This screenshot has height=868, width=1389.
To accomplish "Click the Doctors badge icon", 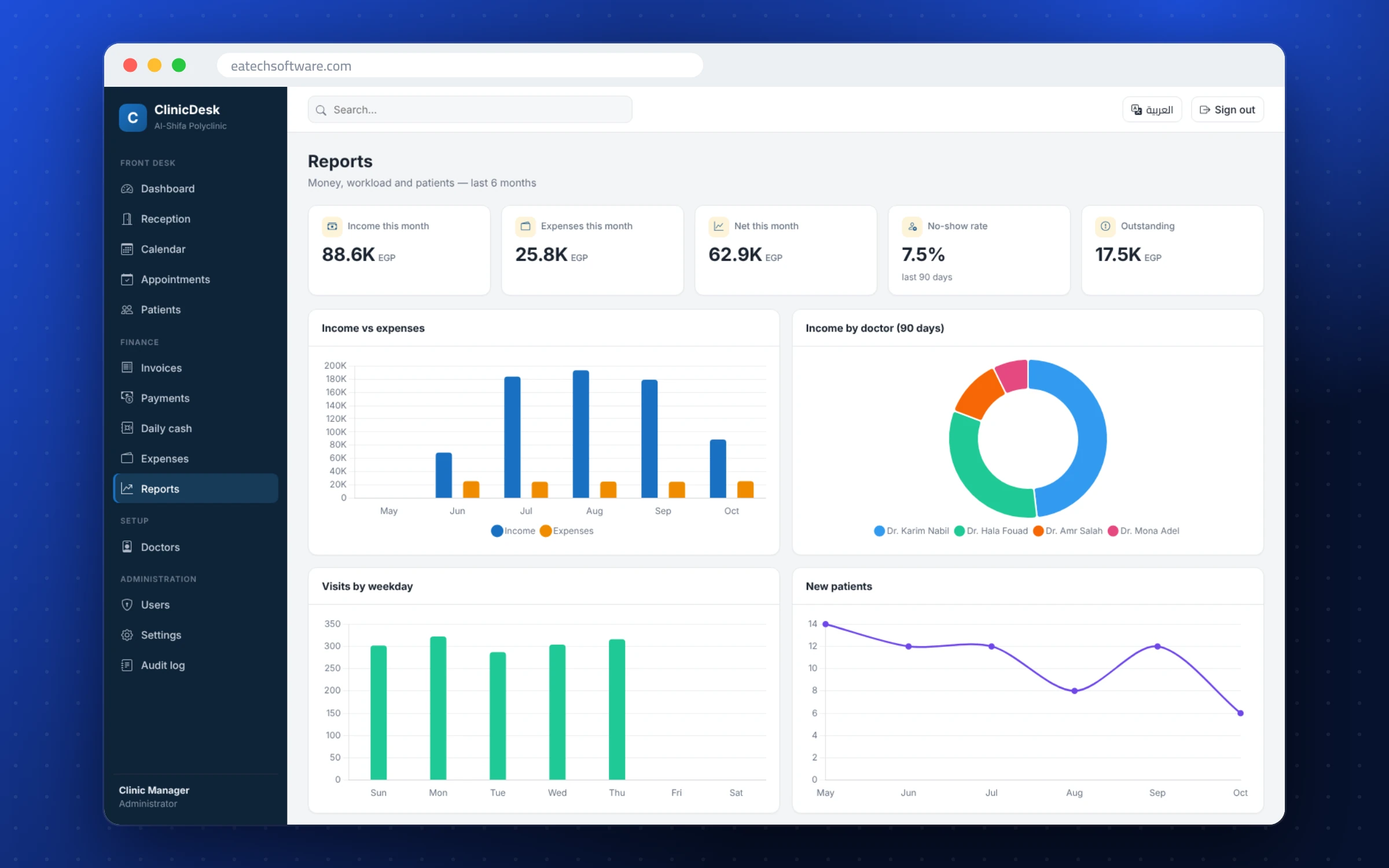I will (127, 547).
